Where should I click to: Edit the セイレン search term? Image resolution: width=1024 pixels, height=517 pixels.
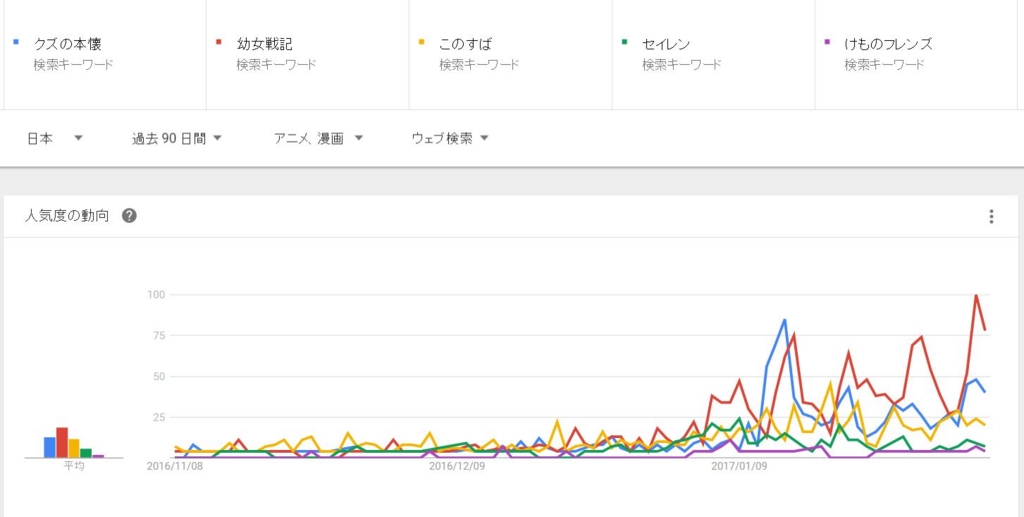(713, 54)
